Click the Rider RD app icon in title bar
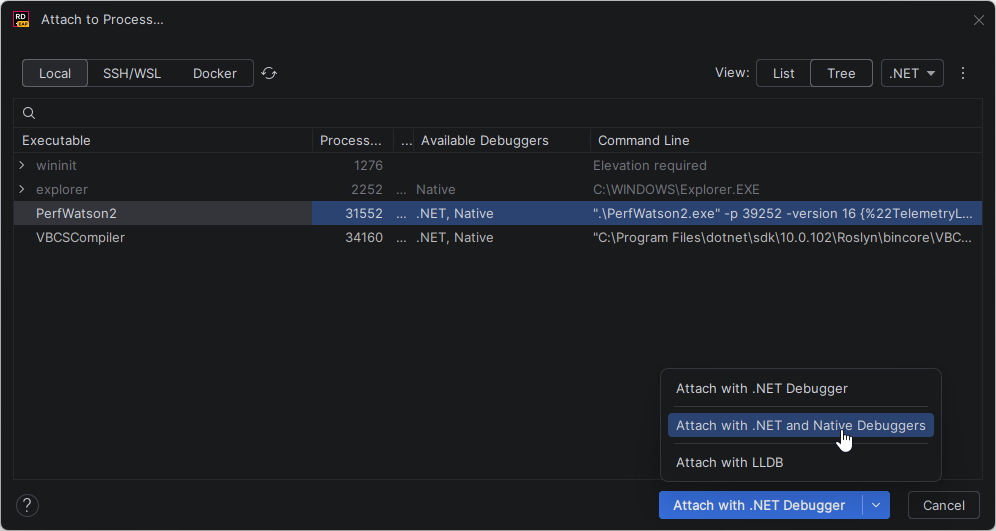Viewport: 996px width, 531px height. point(21,20)
